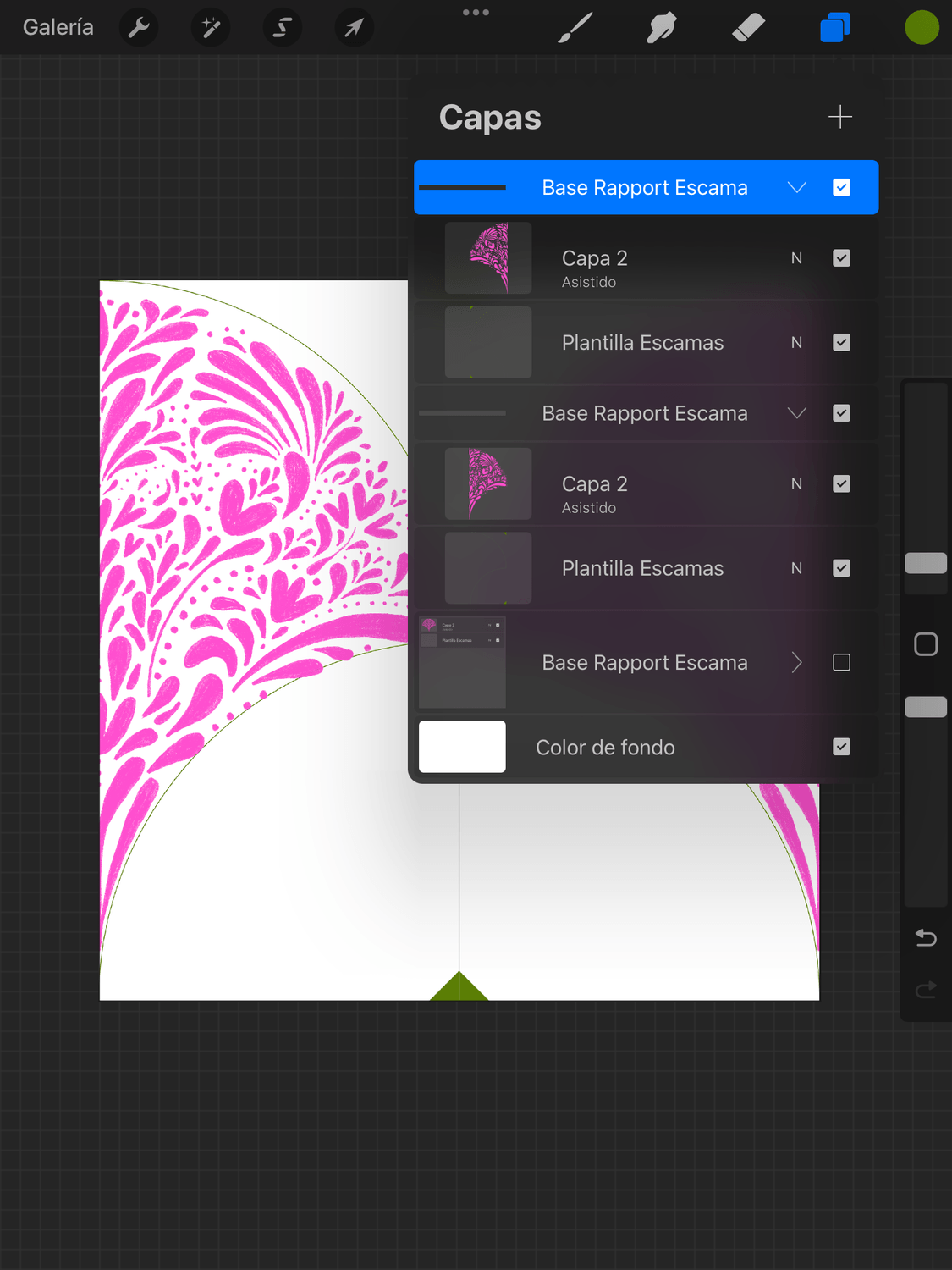Close the Layers panel via layers icon
Viewport: 952px width, 1270px height.
[x=835, y=28]
